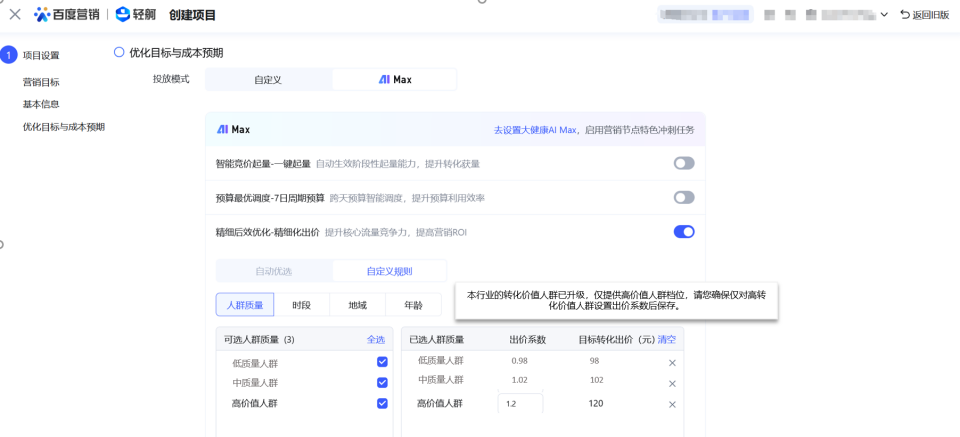The height and width of the screenshot is (437, 960).
Task: Select the time period tab
Action: [301, 305]
